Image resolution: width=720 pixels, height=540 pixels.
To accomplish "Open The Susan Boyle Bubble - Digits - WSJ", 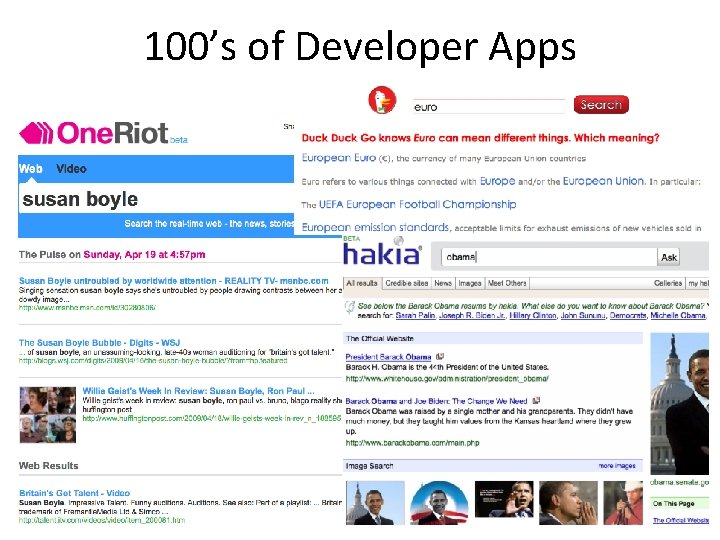I will tap(99, 343).
